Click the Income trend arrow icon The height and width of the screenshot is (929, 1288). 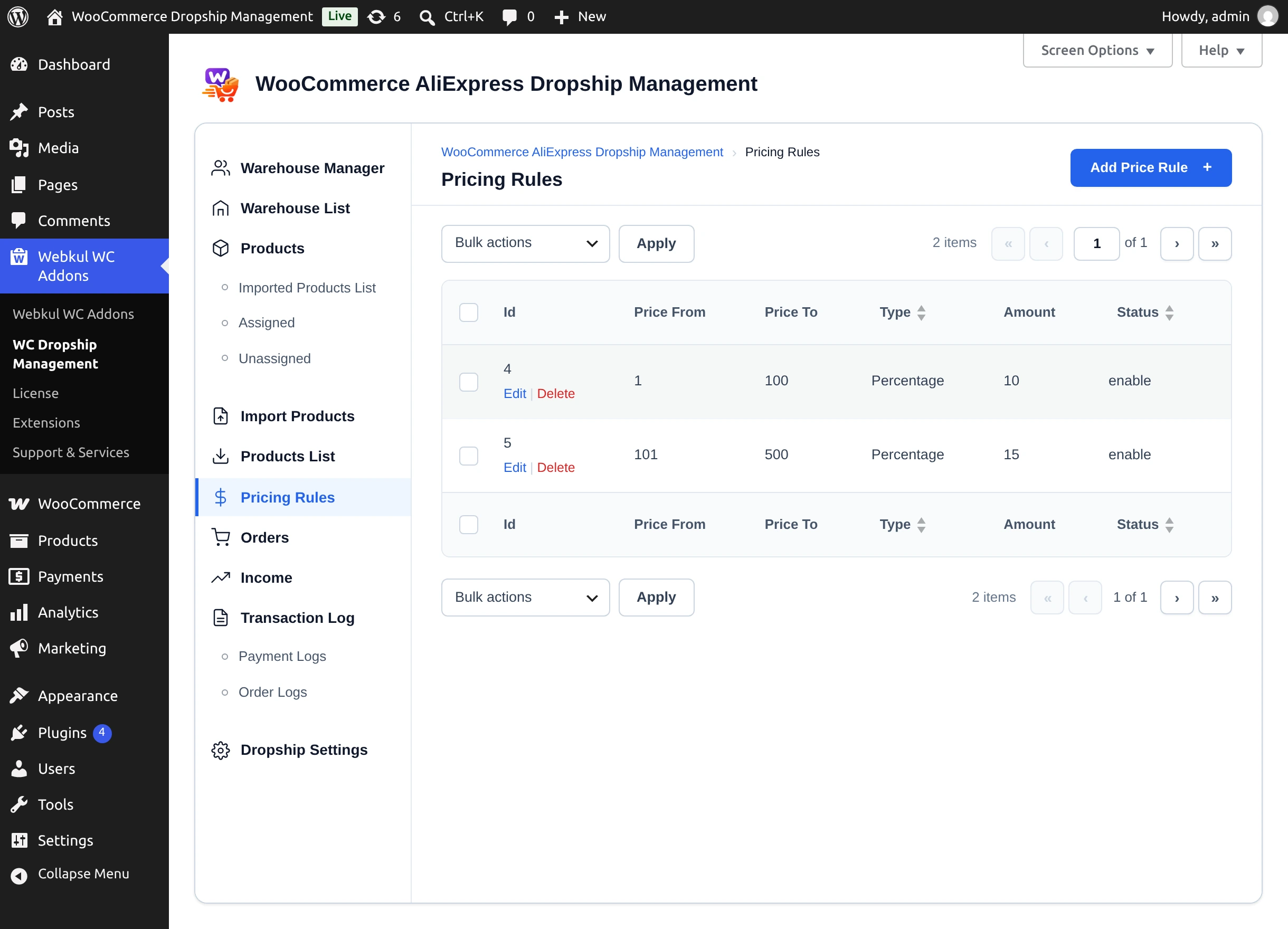(x=220, y=577)
